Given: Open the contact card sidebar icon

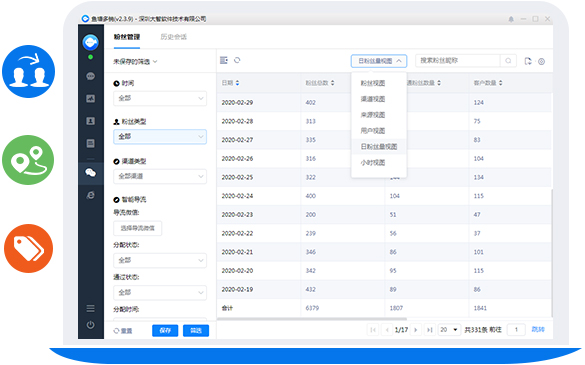Looking at the screenshot, I should [91, 121].
